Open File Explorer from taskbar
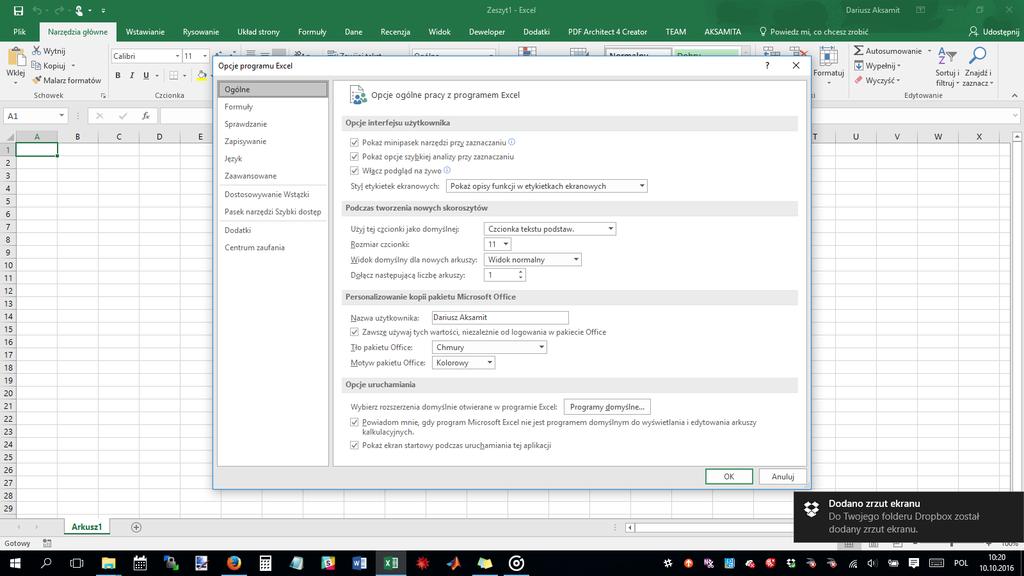Viewport: 1024px width, 576px height. point(108,563)
